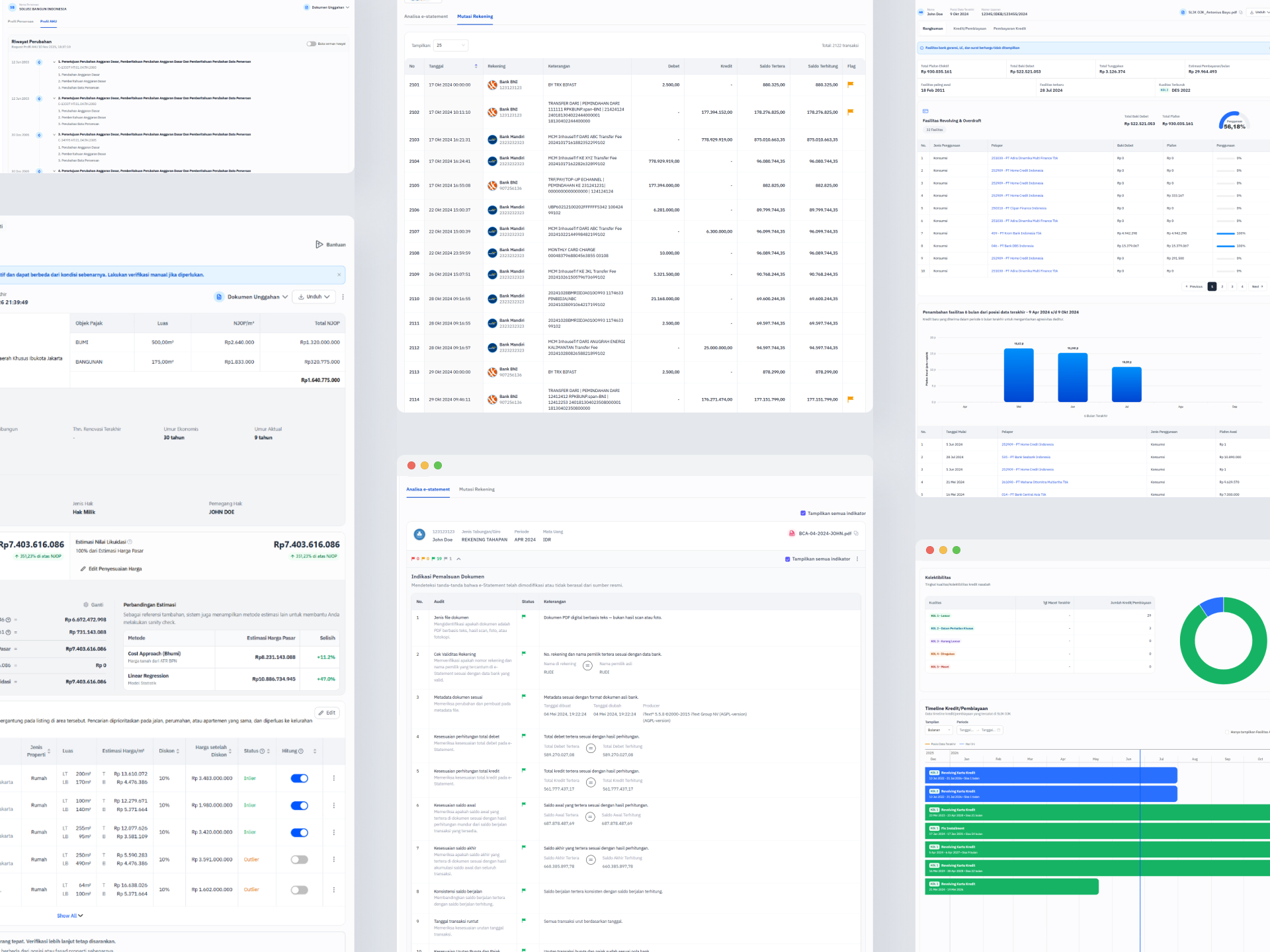Click the flag icon in transaction row 2114

850,399
